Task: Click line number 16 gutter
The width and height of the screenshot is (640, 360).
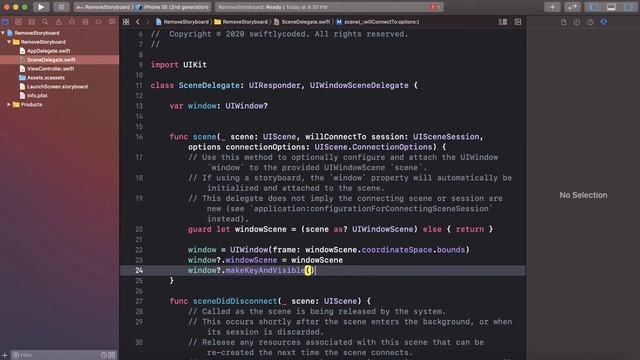Action: [139, 137]
